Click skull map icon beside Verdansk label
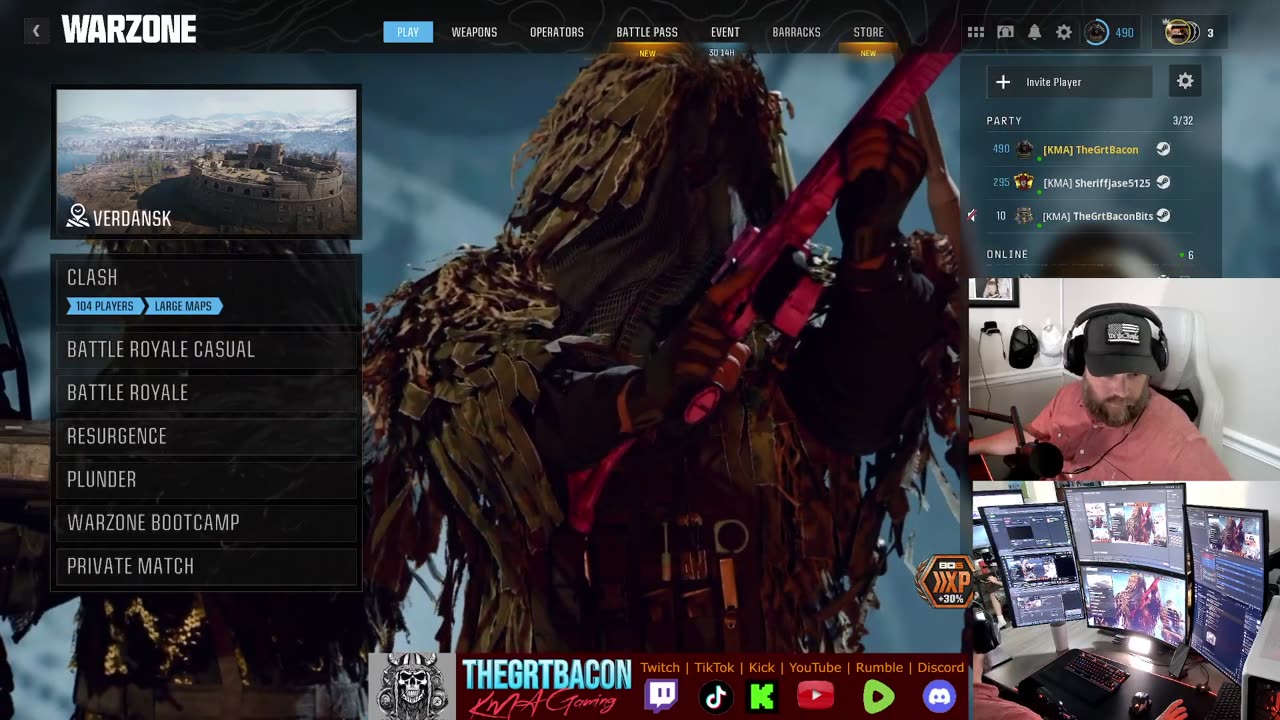Image resolution: width=1280 pixels, height=720 pixels. (x=78, y=216)
